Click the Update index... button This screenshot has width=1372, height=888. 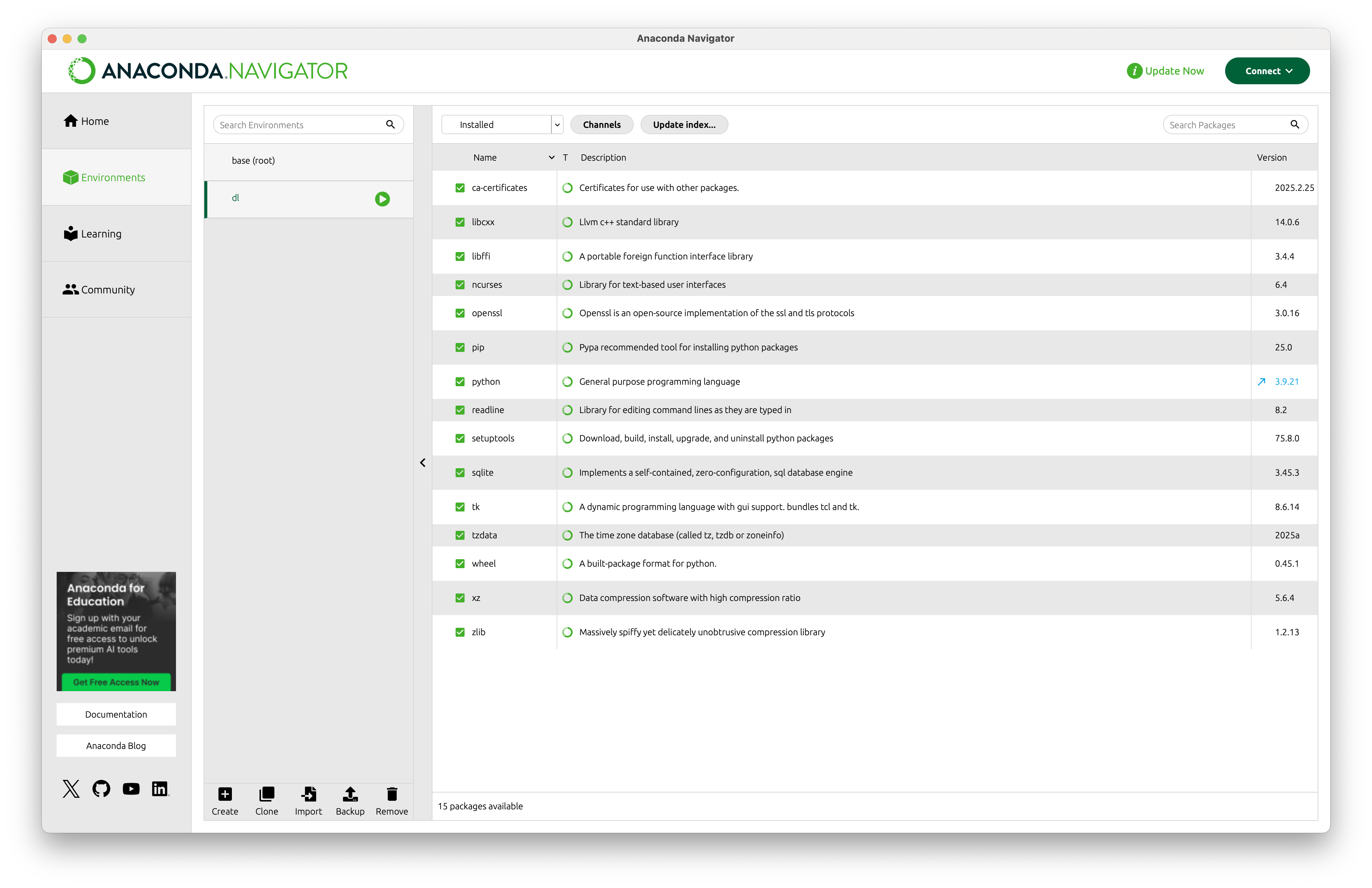point(684,125)
